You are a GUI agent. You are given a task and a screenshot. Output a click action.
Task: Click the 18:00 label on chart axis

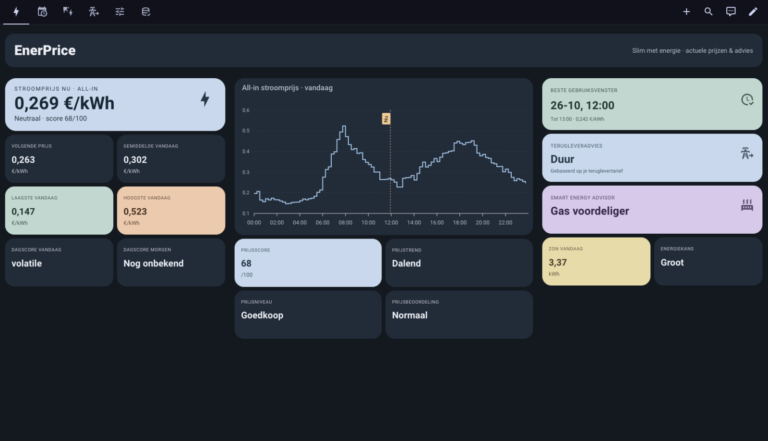[459, 222]
